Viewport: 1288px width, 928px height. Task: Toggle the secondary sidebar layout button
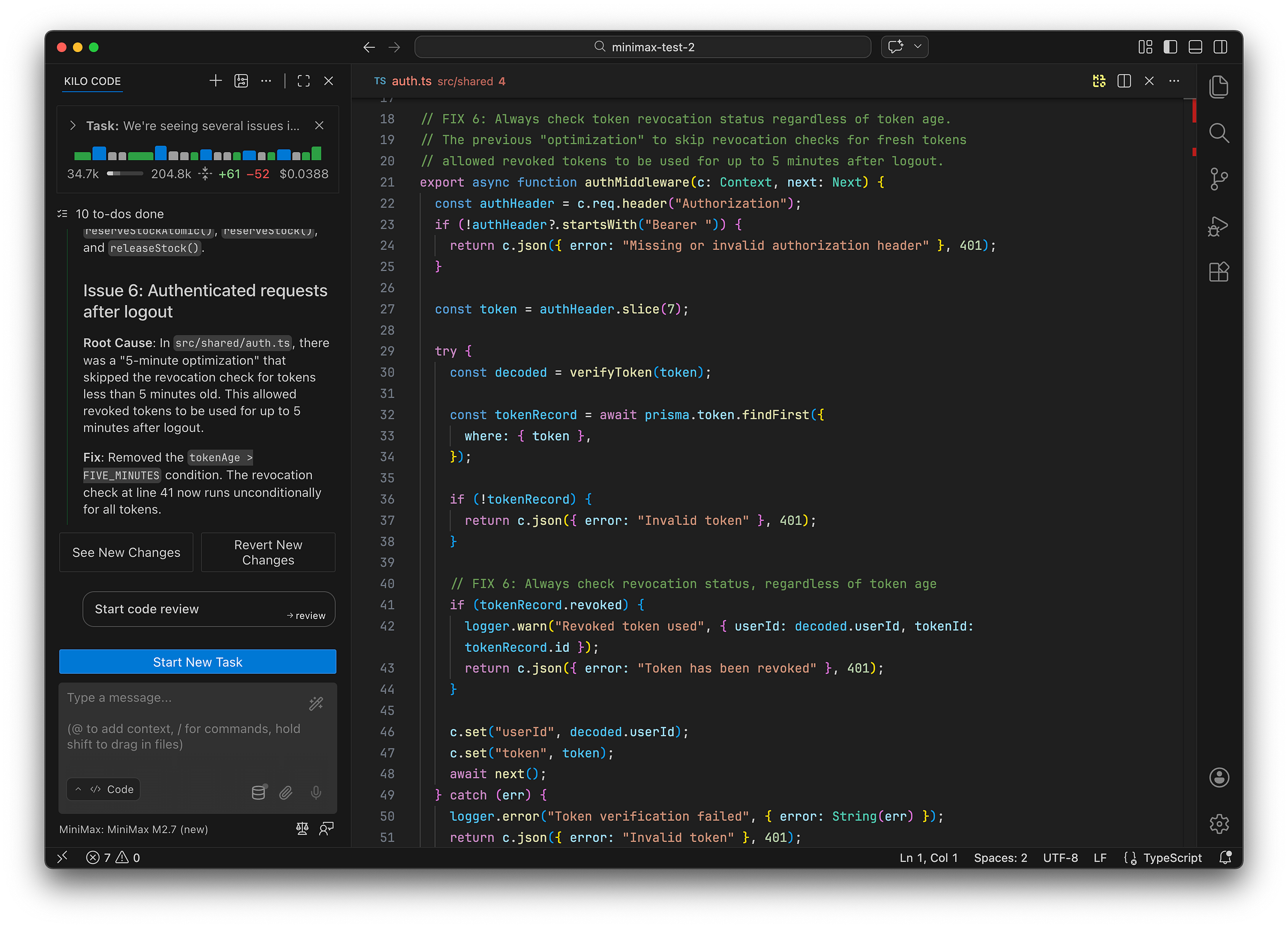(x=1220, y=47)
